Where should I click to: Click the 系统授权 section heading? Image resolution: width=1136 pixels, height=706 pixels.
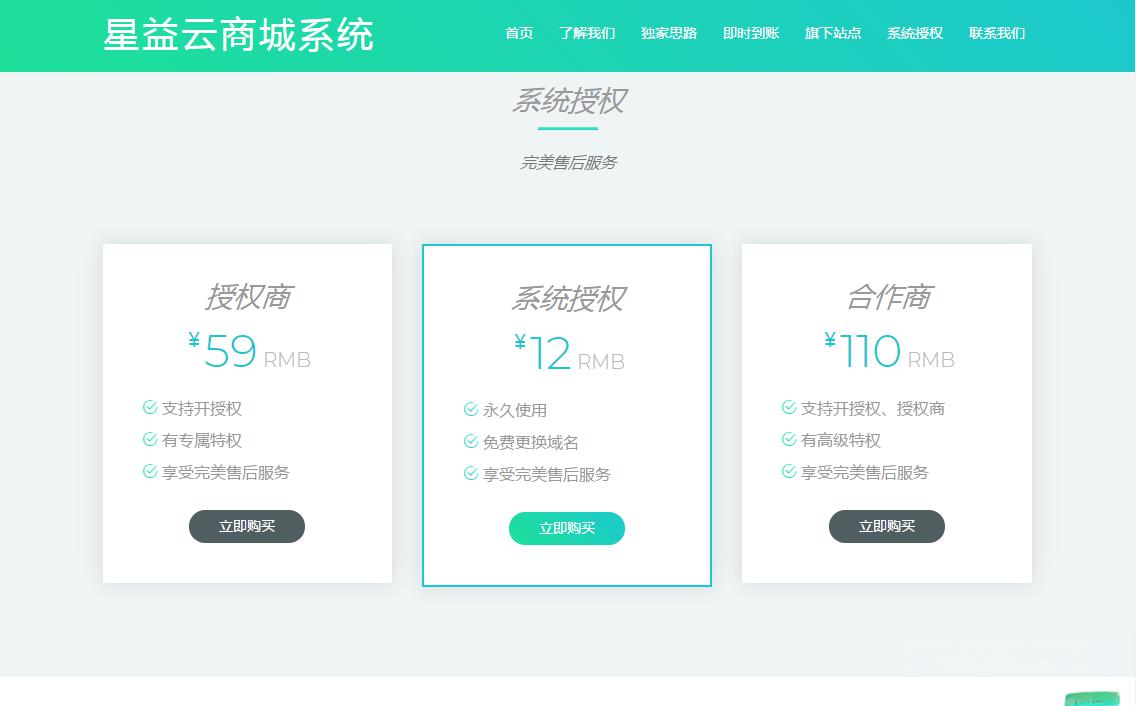568,101
